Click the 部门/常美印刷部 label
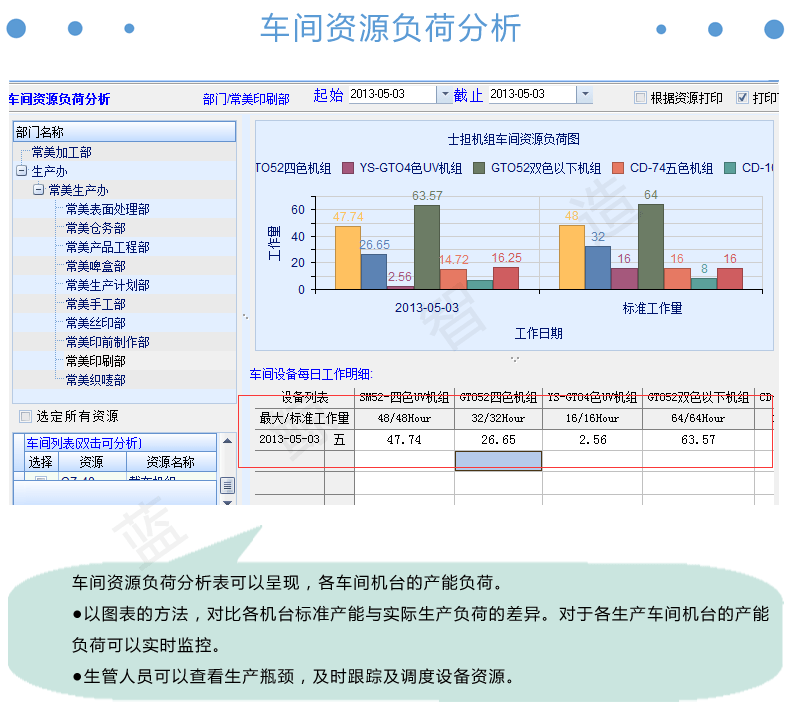790x726 pixels. [246, 99]
